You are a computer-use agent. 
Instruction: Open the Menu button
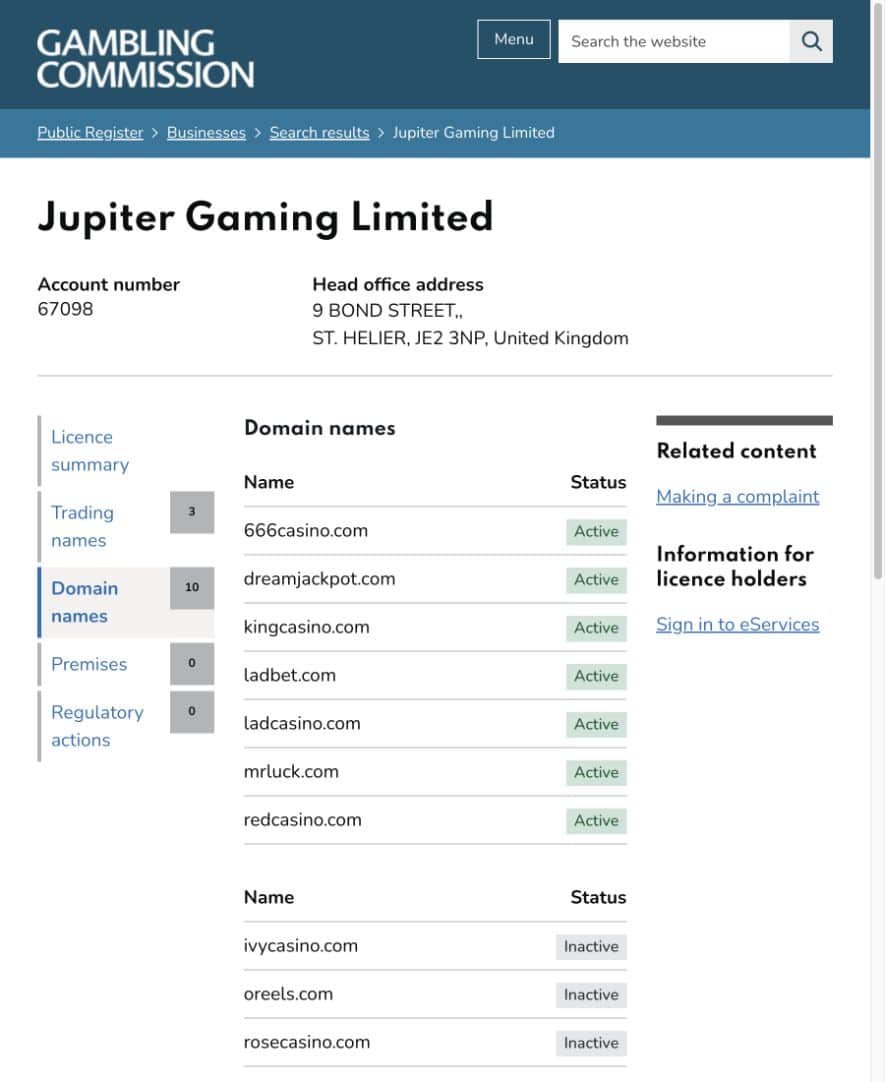coord(514,39)
